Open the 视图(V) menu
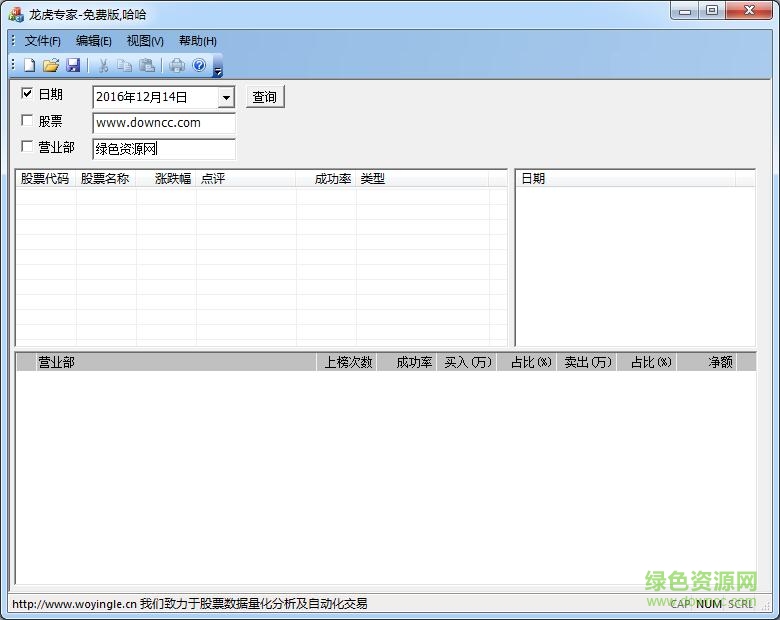This screenshot has width=780, height=620. point(145,41)
